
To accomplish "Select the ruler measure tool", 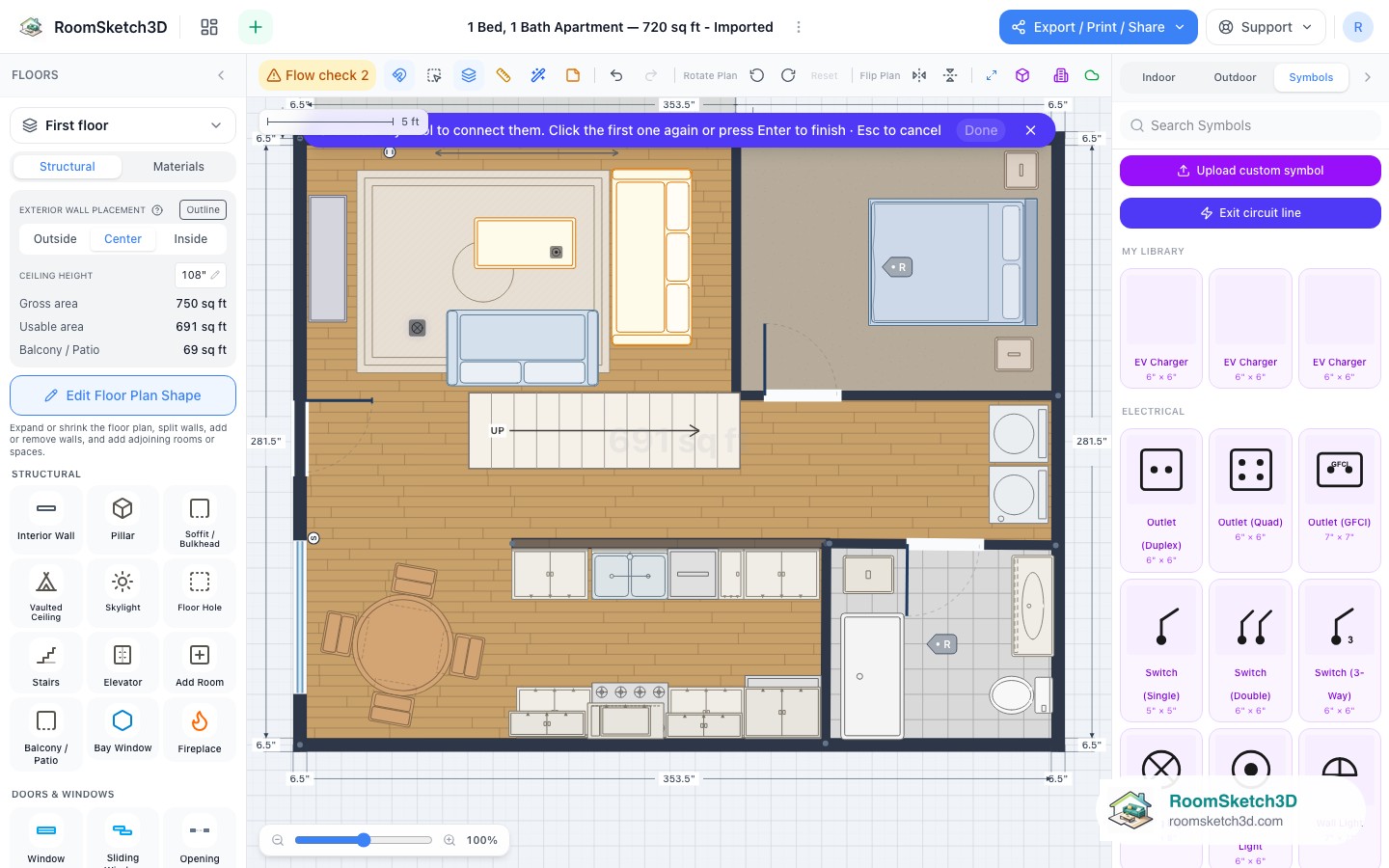I will tap(504, 75).
